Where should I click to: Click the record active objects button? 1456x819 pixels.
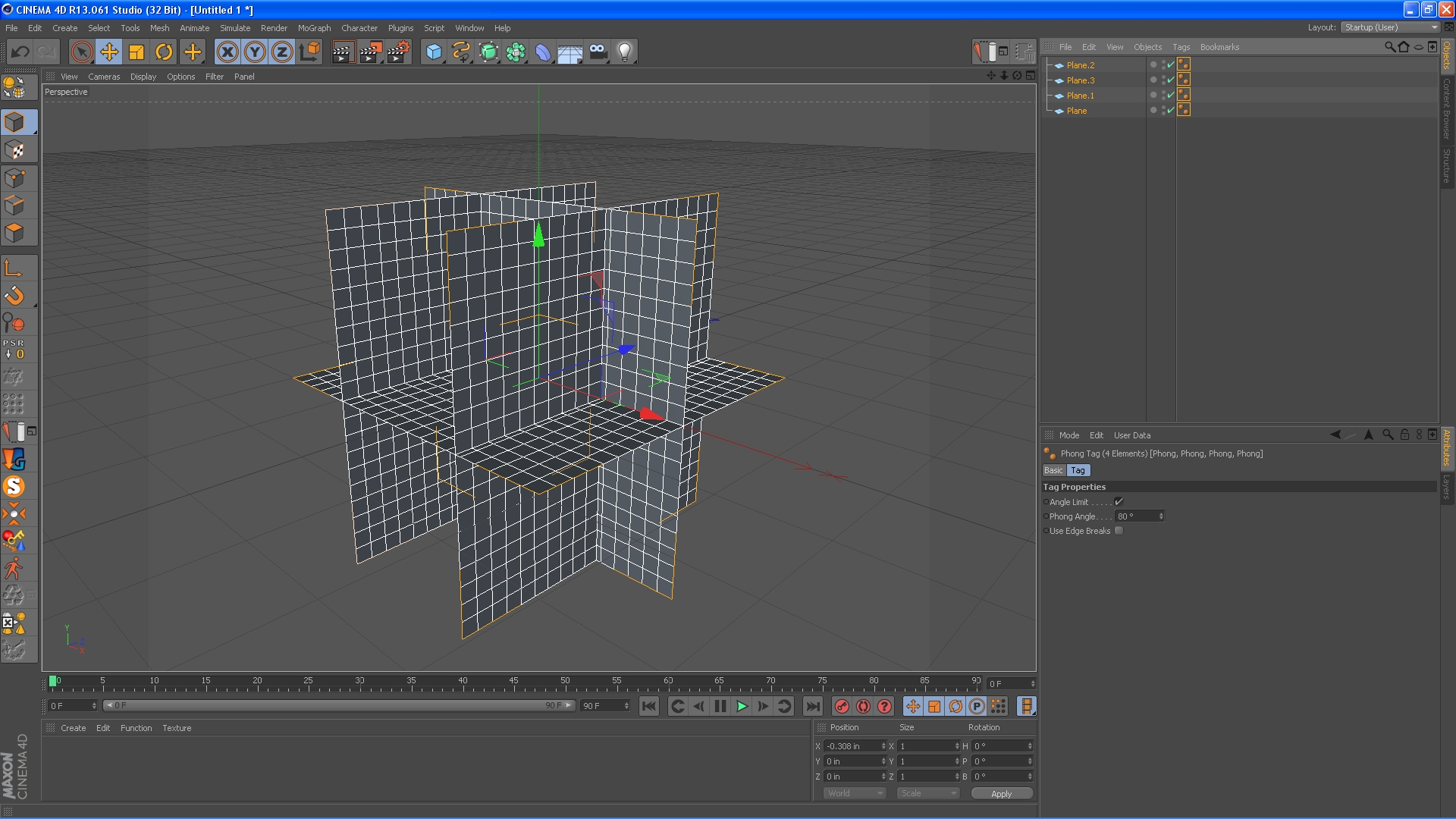(x=842, y=707)
